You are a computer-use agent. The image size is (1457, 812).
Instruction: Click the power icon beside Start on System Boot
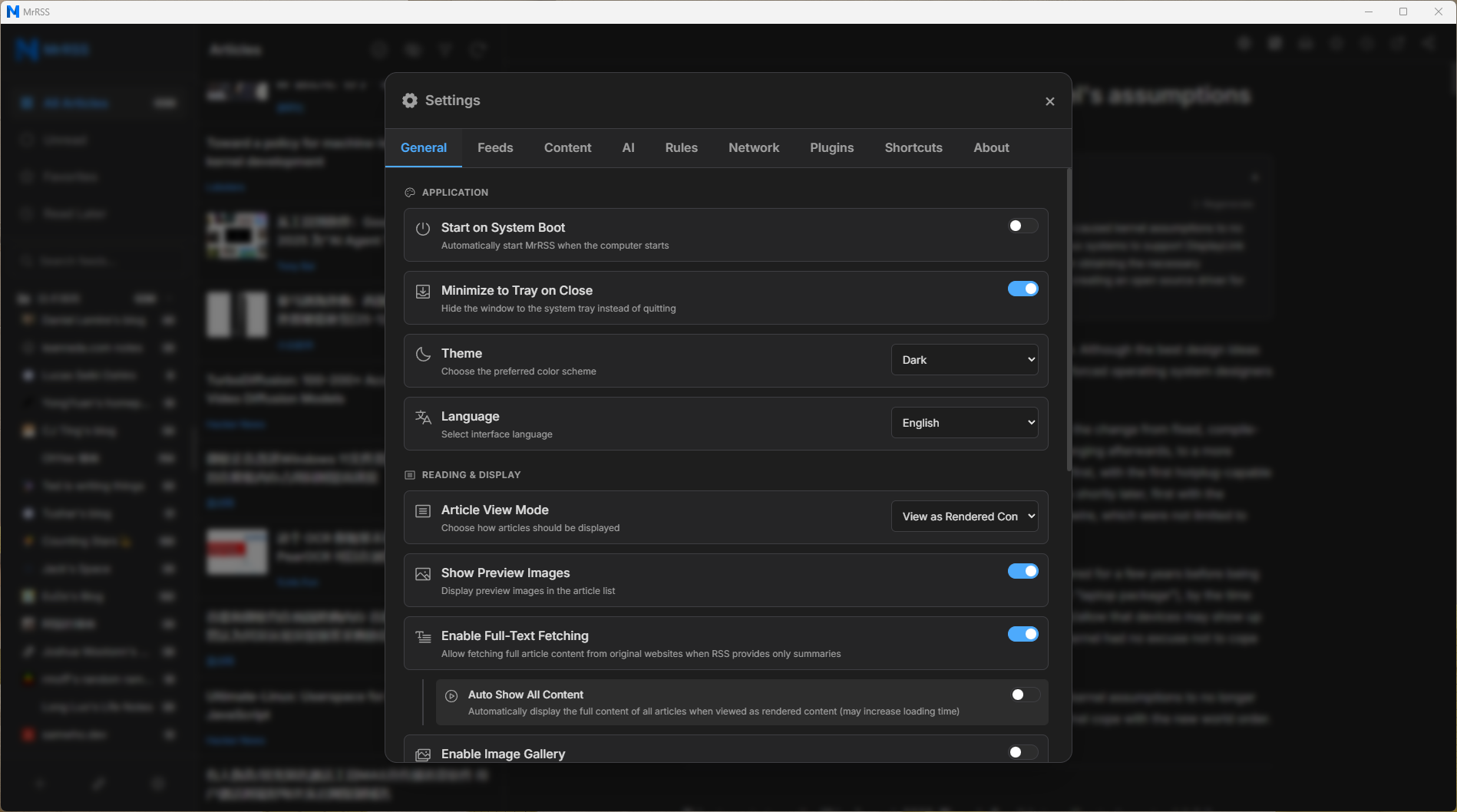point(423,228)
